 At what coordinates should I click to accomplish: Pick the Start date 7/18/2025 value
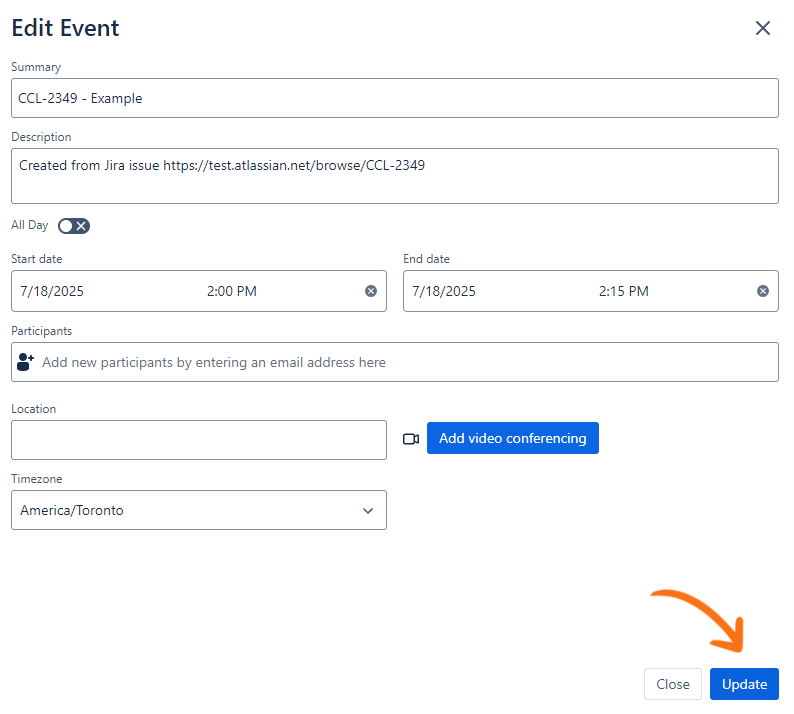52,291
